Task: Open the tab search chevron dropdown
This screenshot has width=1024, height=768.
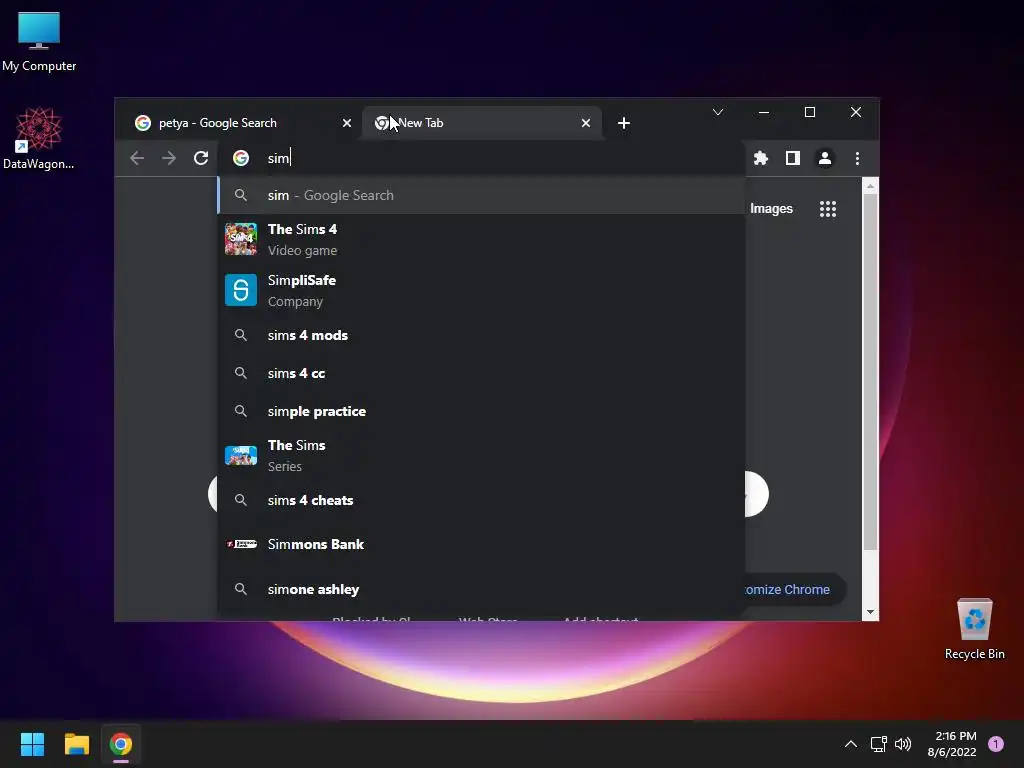Action: [x=718, y=112]
